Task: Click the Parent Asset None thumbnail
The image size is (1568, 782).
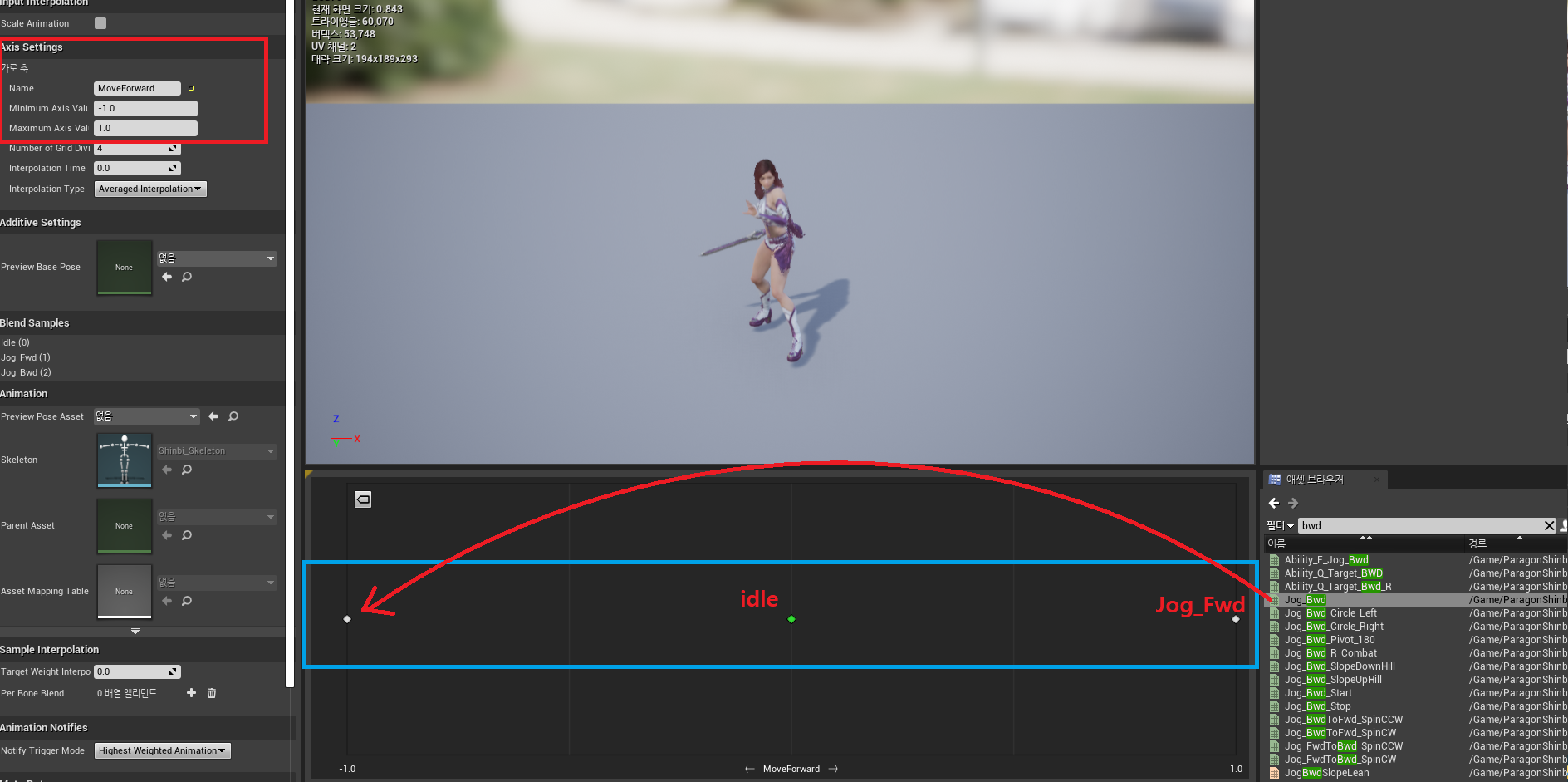Action: coord(125,526)
